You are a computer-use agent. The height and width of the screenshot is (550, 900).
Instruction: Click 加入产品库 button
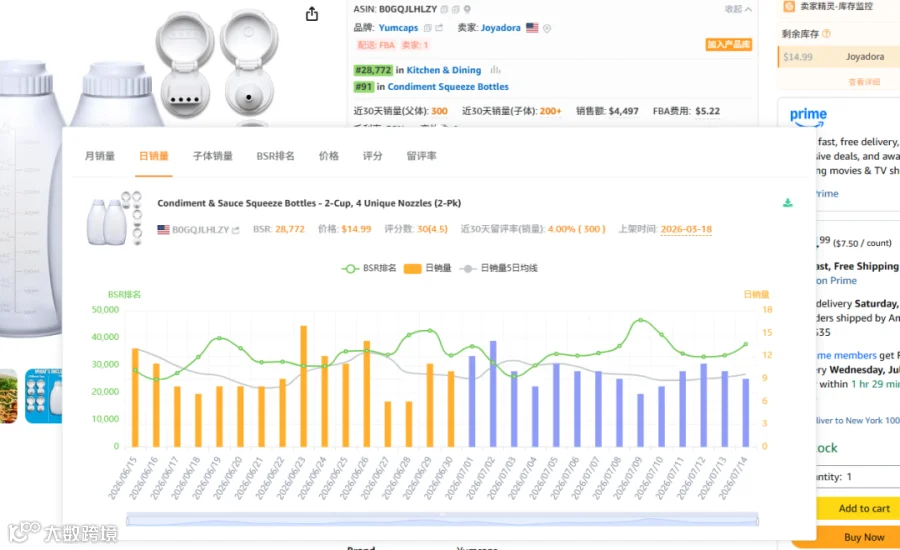728,44
